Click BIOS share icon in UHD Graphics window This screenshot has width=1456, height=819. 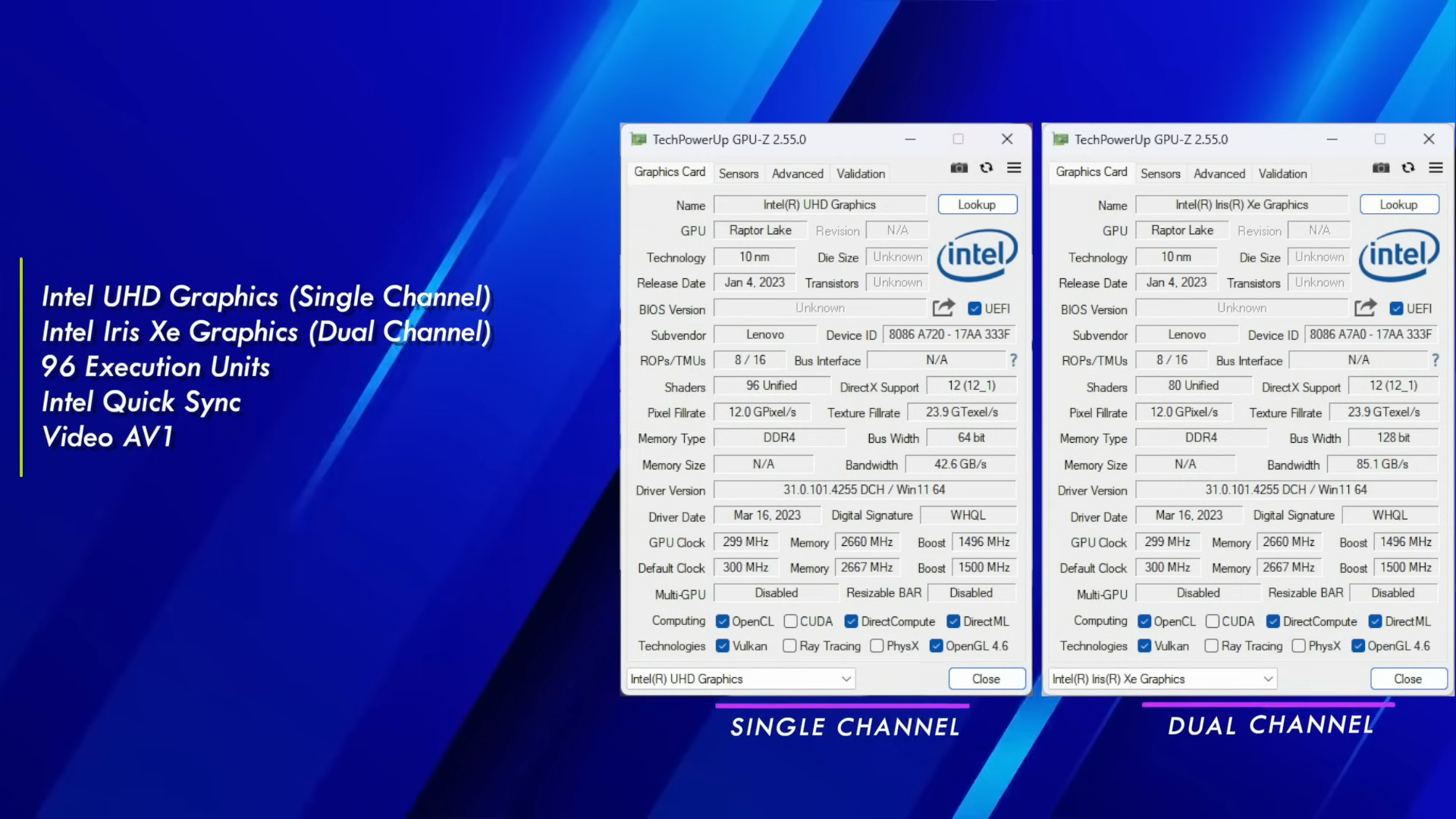(943, 308)
